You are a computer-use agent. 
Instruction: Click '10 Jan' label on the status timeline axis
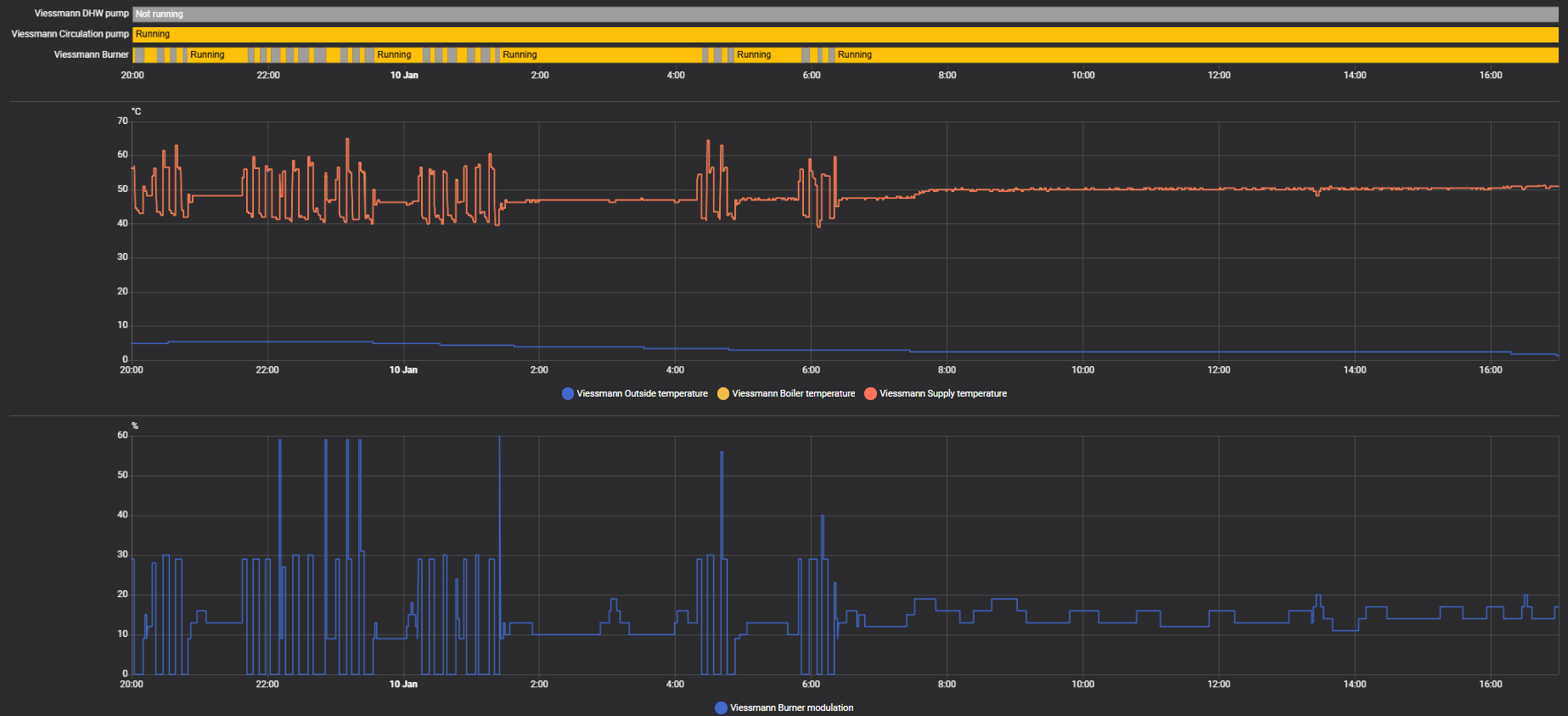pos(404,76)
